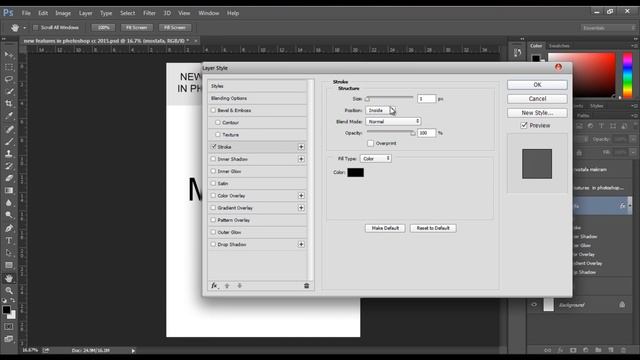Enable Texture checkbox
The image size is (640, 360).
pyautogui.click(x=218, y=134)
